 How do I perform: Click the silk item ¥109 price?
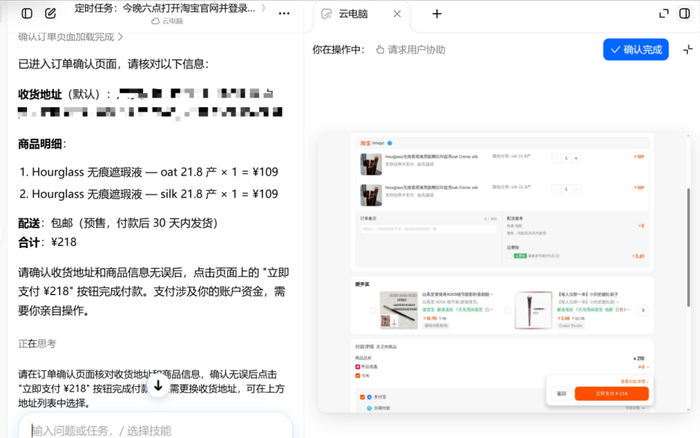[639, 188]
